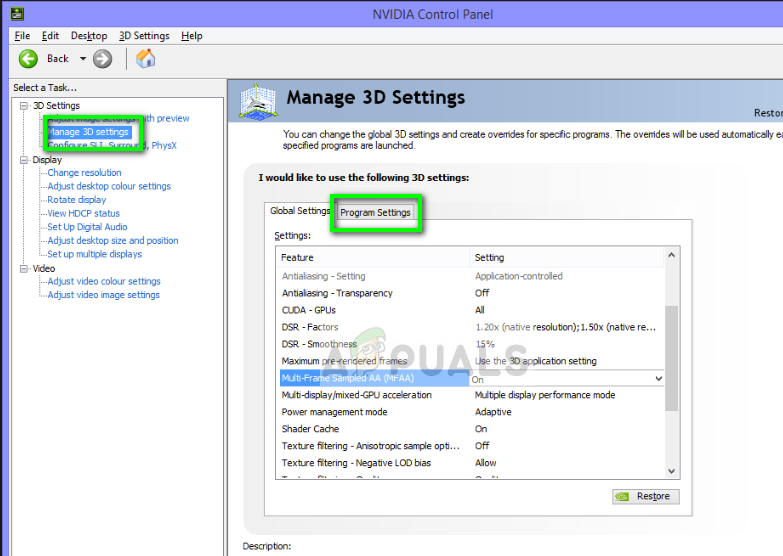Open the 3D Settings menu
The image size is (783, 556).
tap(144, 35)
